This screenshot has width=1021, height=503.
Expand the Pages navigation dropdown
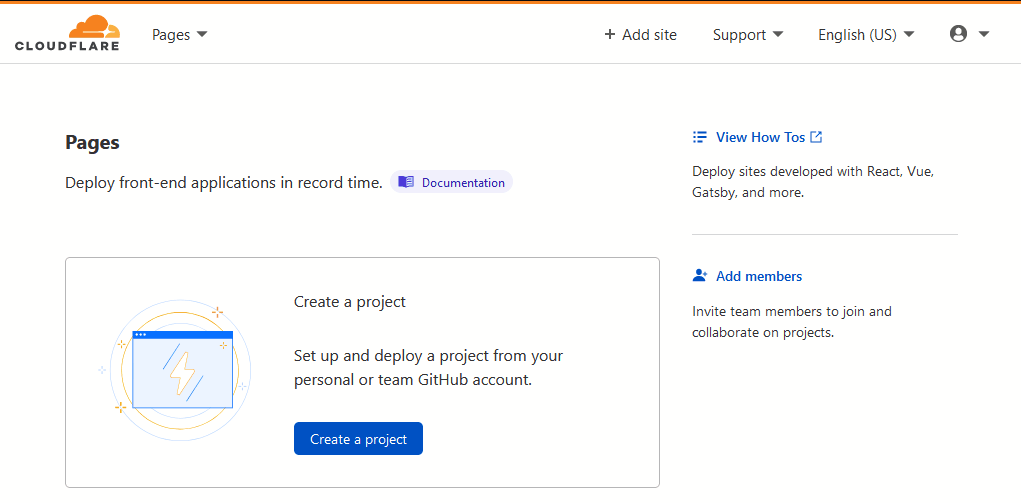point(180,35)
